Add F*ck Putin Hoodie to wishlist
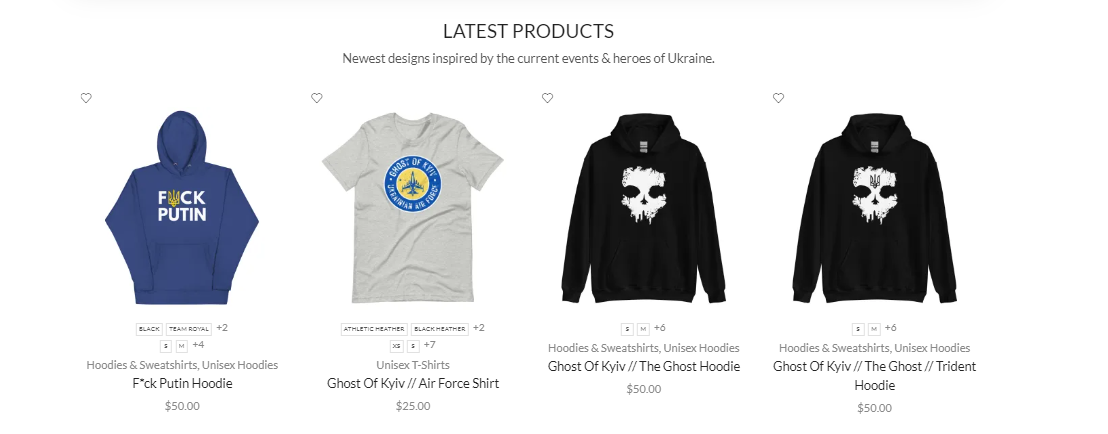This screenshot has width=1108, height=434. tap(86, 98)
